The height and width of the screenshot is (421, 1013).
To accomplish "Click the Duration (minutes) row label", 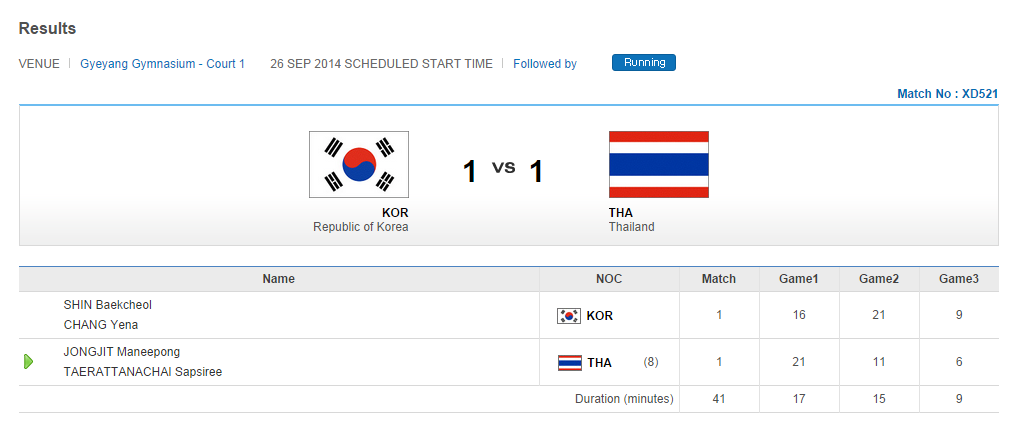I will click(x=624, y=399).
